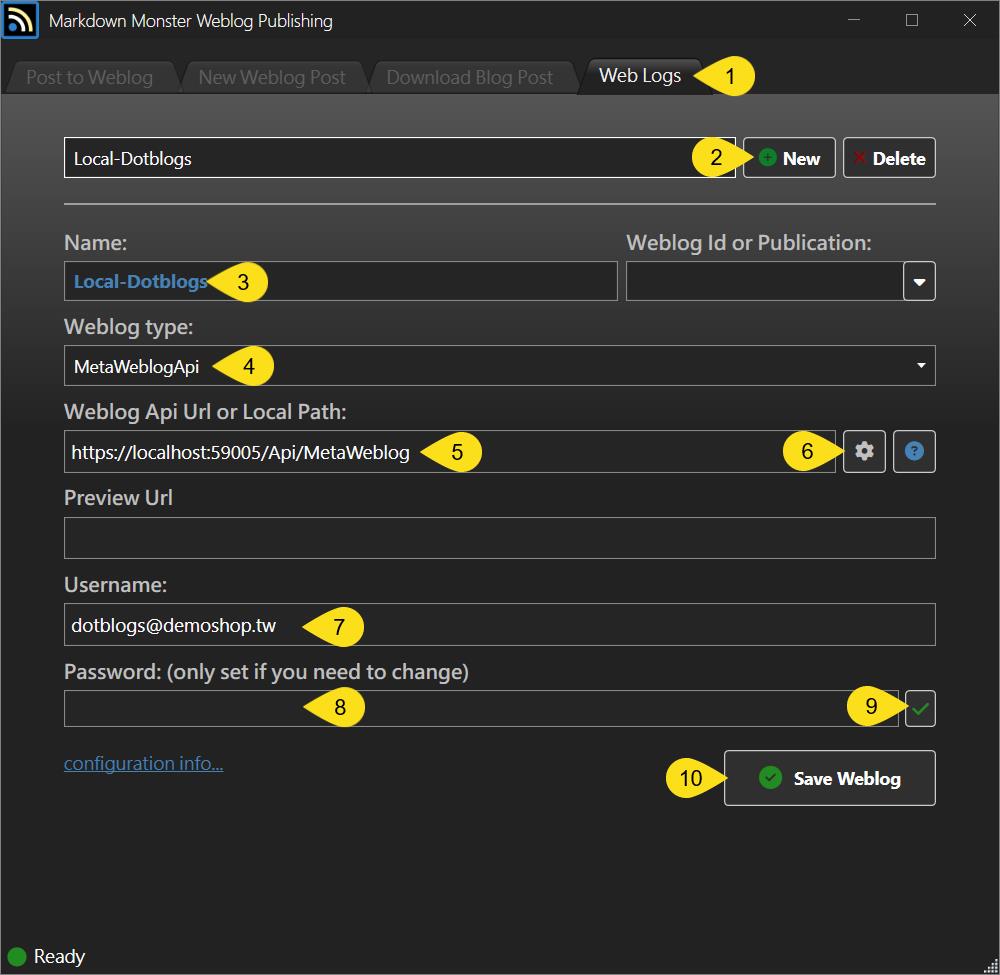
Task: Click the gear icon beside the Api Url
Action: click(864, 452)
